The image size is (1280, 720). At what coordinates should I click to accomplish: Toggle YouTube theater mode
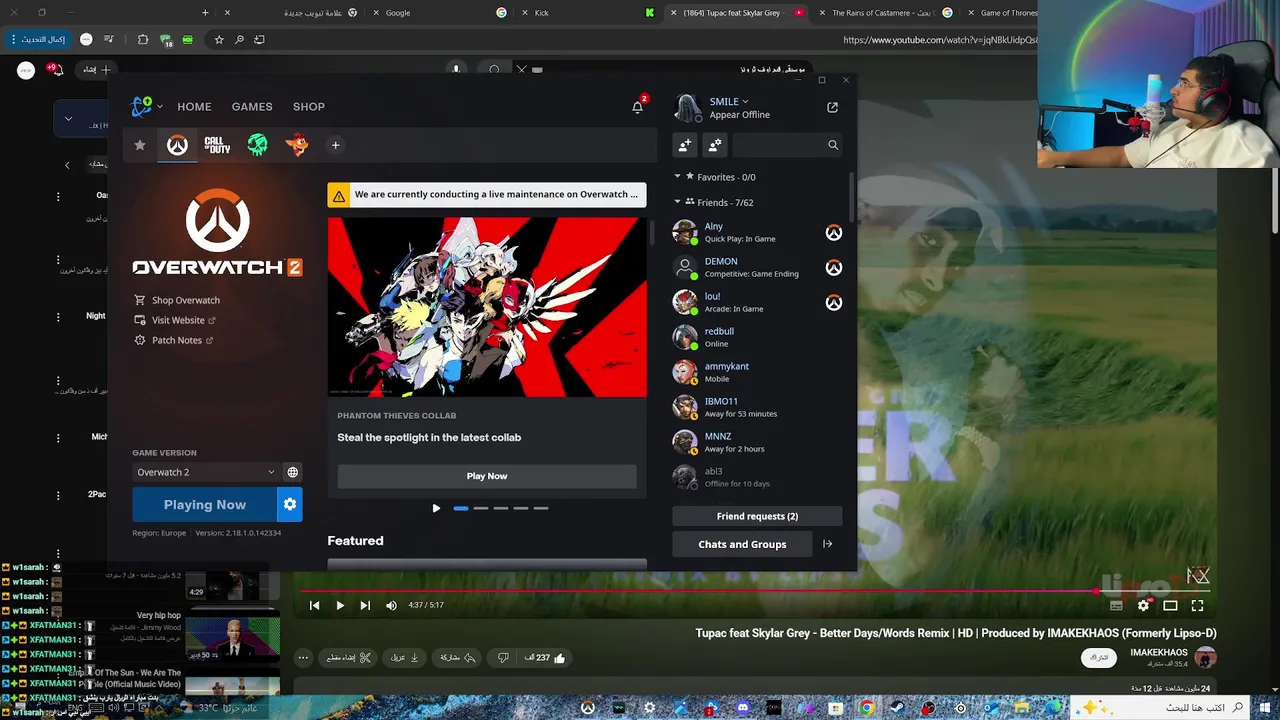click(1170, 605)
